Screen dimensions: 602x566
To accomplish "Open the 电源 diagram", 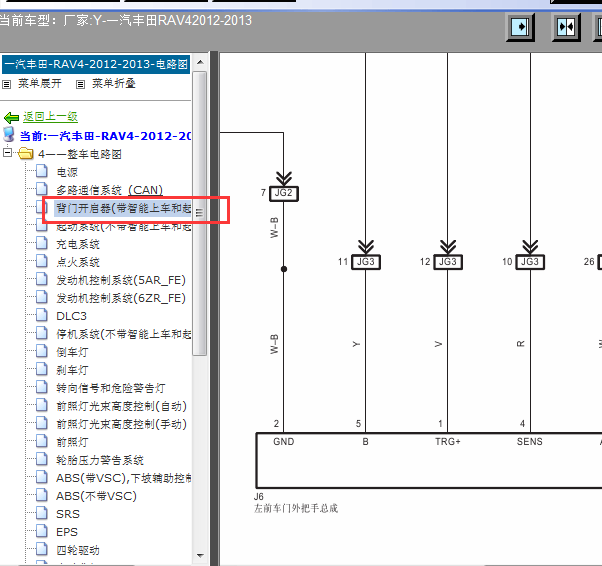I will tap(67, 172).
